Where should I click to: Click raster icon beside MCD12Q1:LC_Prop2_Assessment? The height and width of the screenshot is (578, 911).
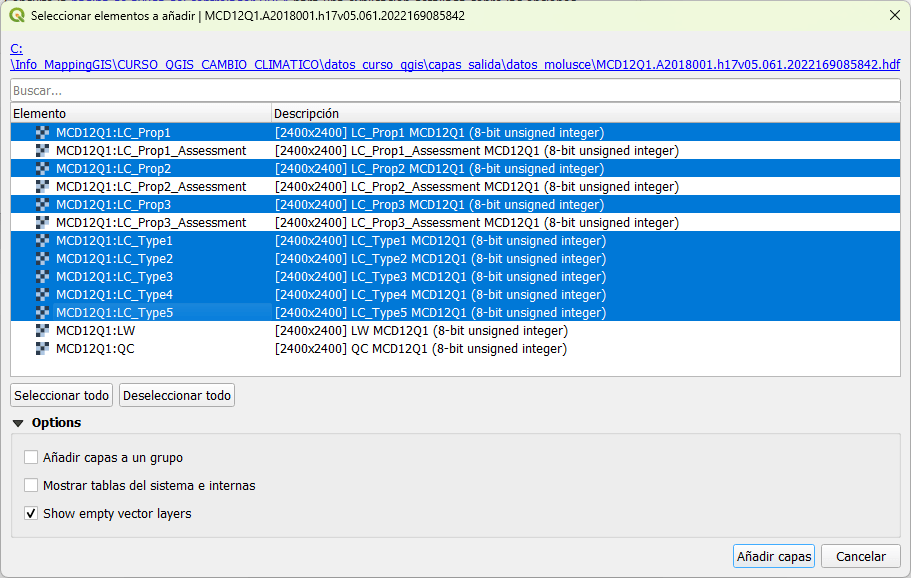coord(42,186)
